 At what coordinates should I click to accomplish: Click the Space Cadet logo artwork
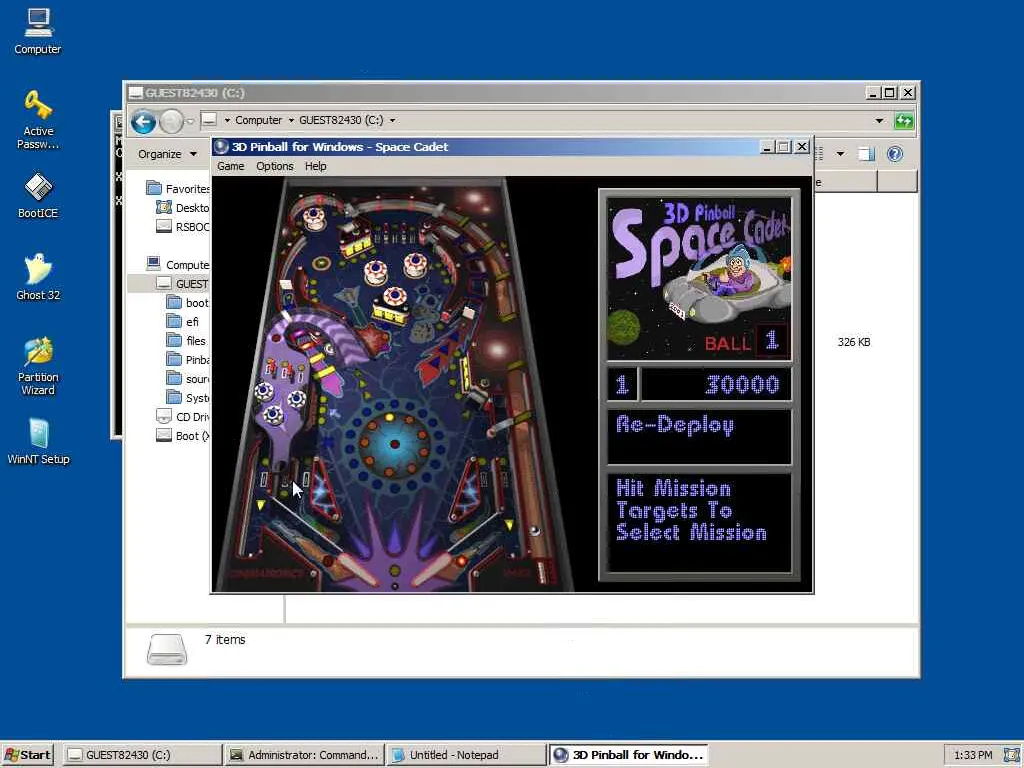(x=699, y=278)
